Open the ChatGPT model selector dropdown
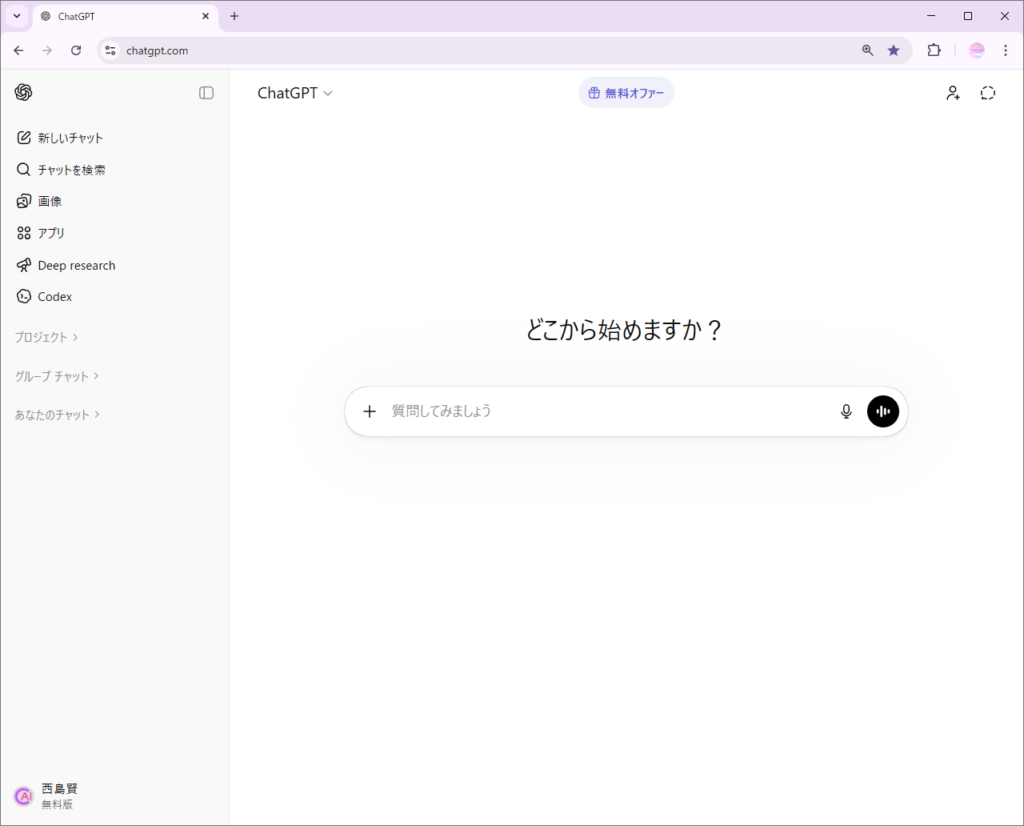The height and width of the screenshot is (826, 1024). tap(295, 93)
